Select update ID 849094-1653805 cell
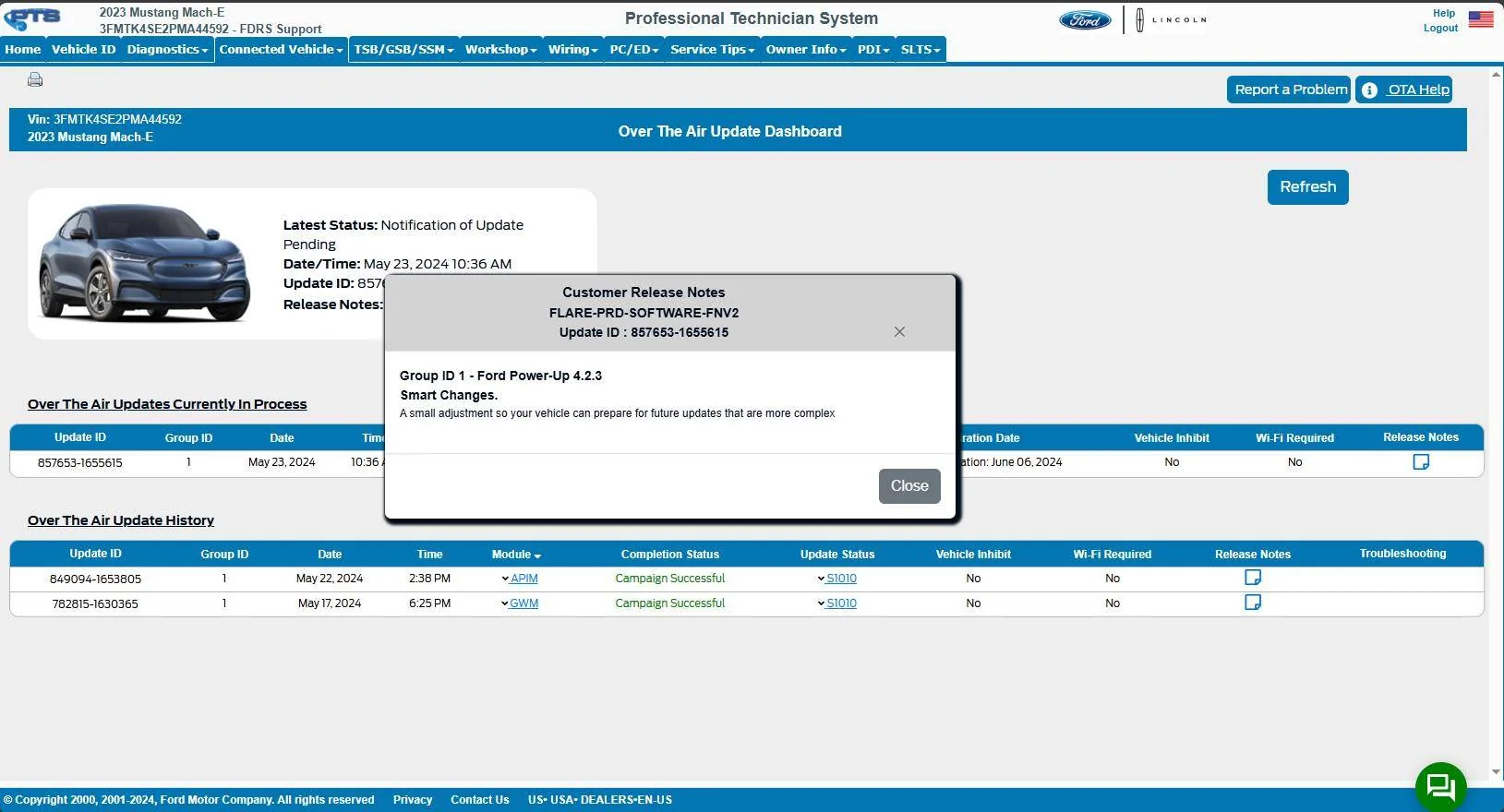Screen dimensions: 1504x812 pyautogui.click(x=95, y=579)
